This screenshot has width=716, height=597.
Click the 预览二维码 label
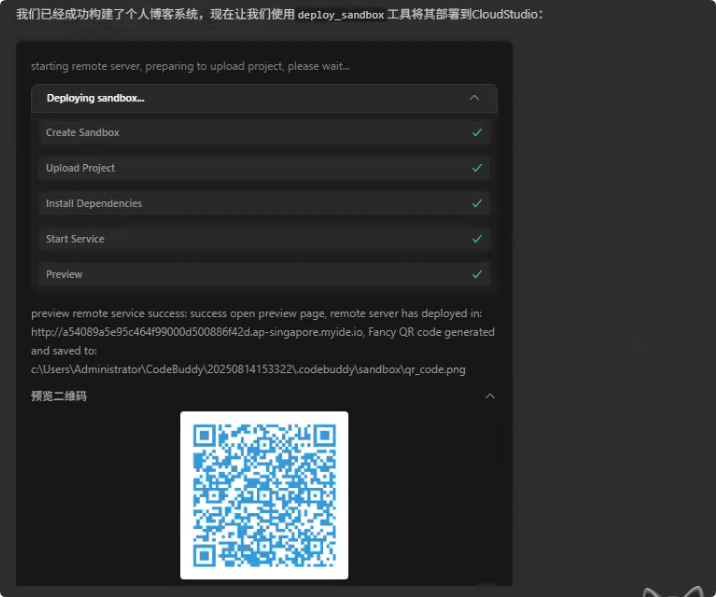tap(58, 396)
